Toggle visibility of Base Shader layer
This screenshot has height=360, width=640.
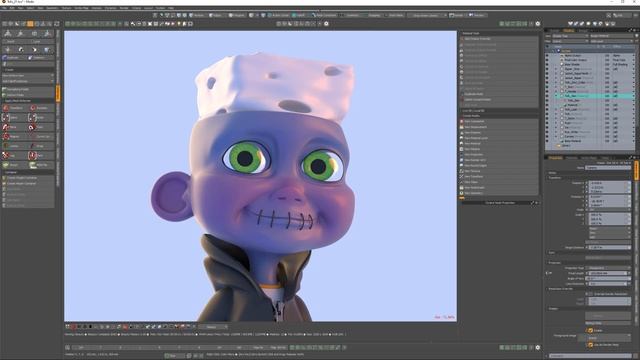coord(548,64)
